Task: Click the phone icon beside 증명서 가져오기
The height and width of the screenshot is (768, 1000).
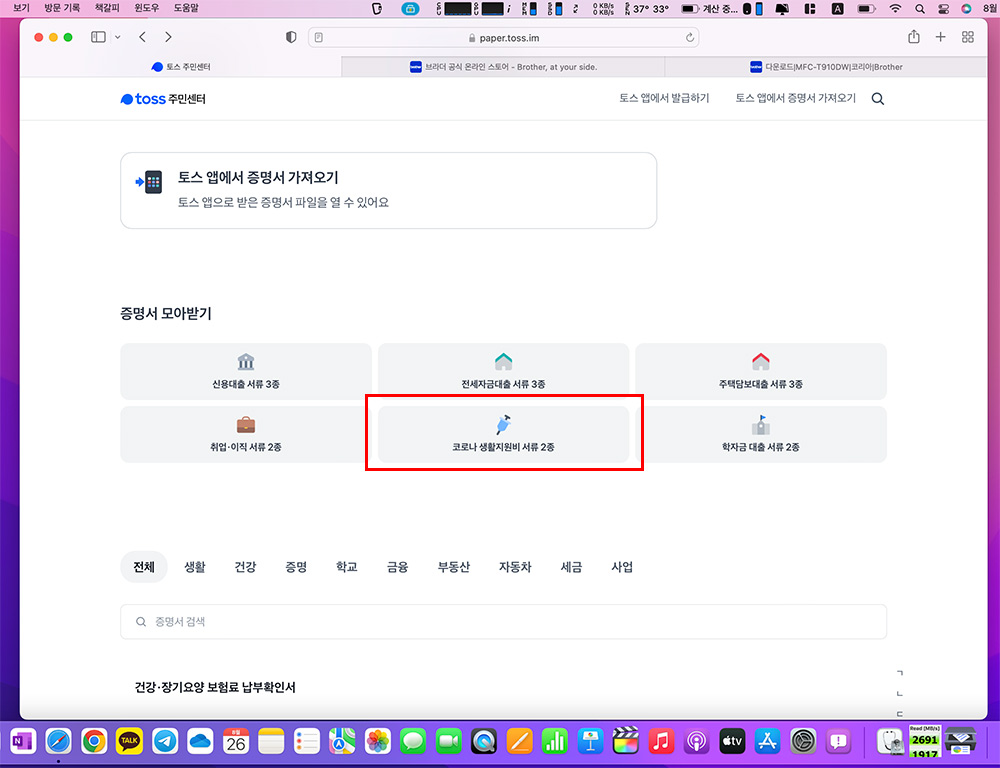Action: point(149,182)
